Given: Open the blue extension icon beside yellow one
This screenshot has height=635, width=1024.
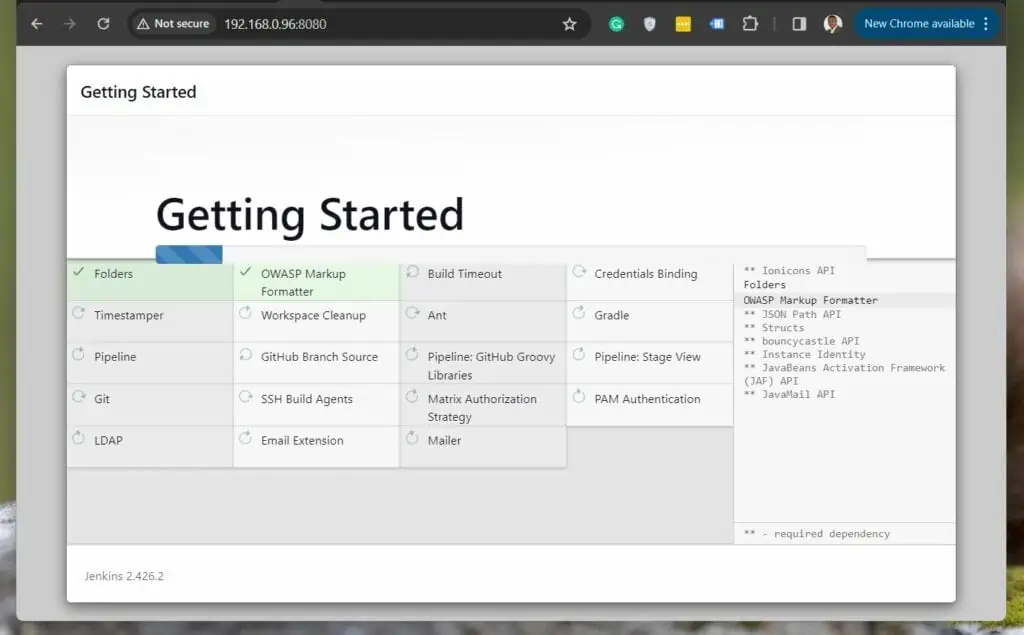Looking at the screenshot, I should click(x=716, y=24).
